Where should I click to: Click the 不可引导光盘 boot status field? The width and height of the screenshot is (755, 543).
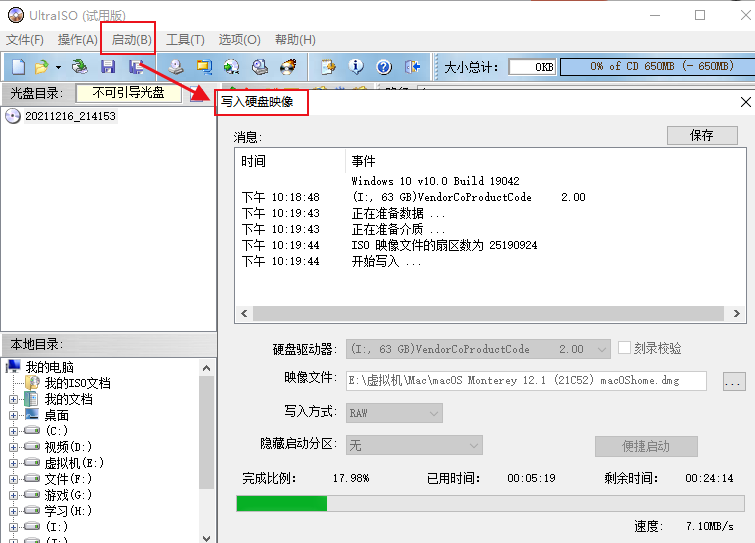pyautogui.click(x=129, y=92)
